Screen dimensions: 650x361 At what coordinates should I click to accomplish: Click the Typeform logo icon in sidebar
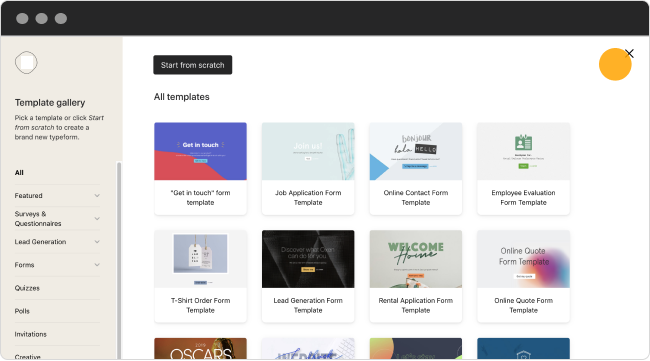tap(26, 63)
